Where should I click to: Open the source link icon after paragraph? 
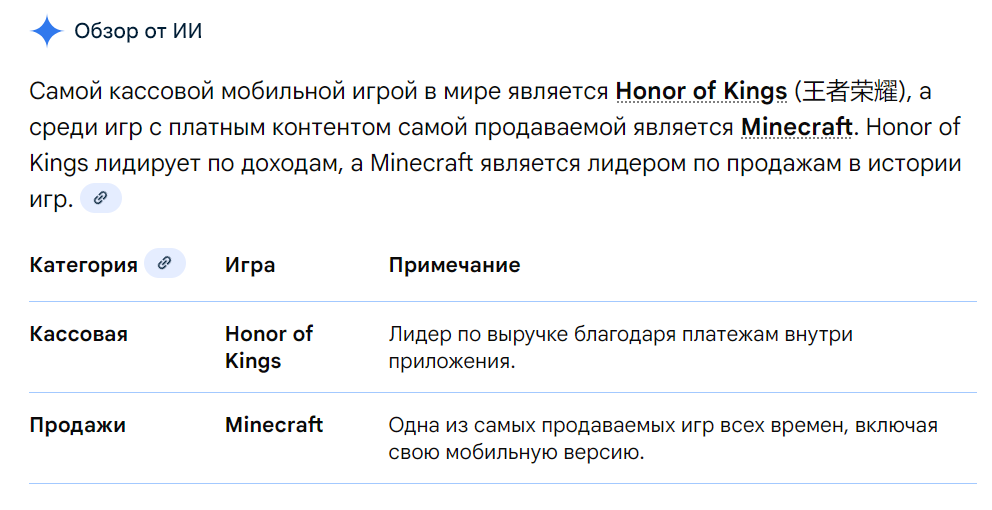pyautogui.click(x=101, y=198)
